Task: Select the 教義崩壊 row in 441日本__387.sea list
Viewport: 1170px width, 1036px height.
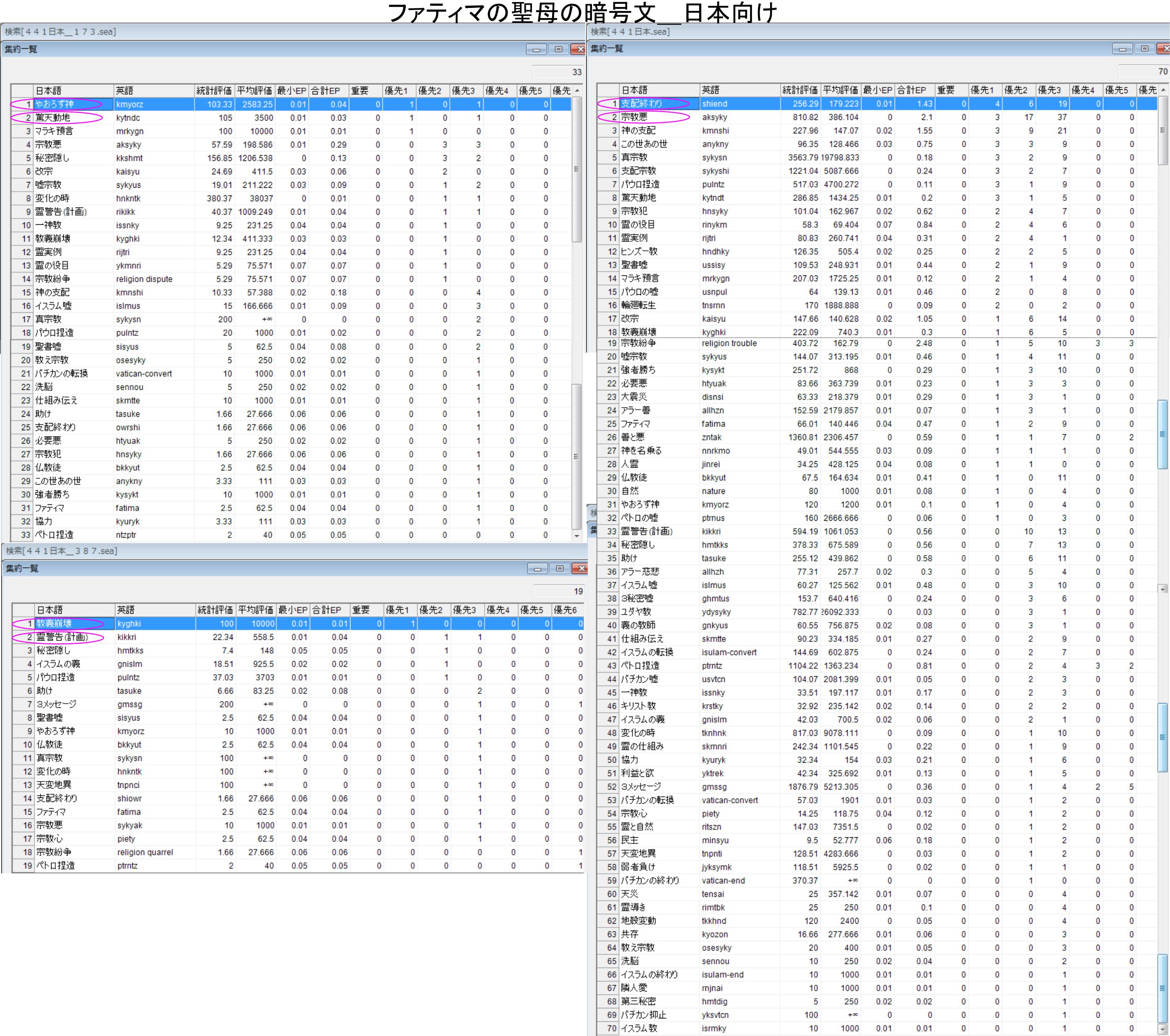Action: click(x=54, y=624)
